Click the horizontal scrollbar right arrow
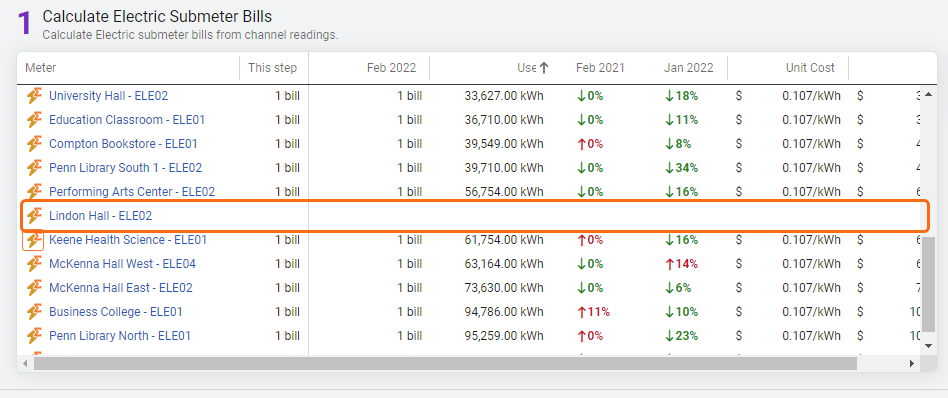Image resolution: width=948 pixels, height=398 pixels. [x=912, y=364]
